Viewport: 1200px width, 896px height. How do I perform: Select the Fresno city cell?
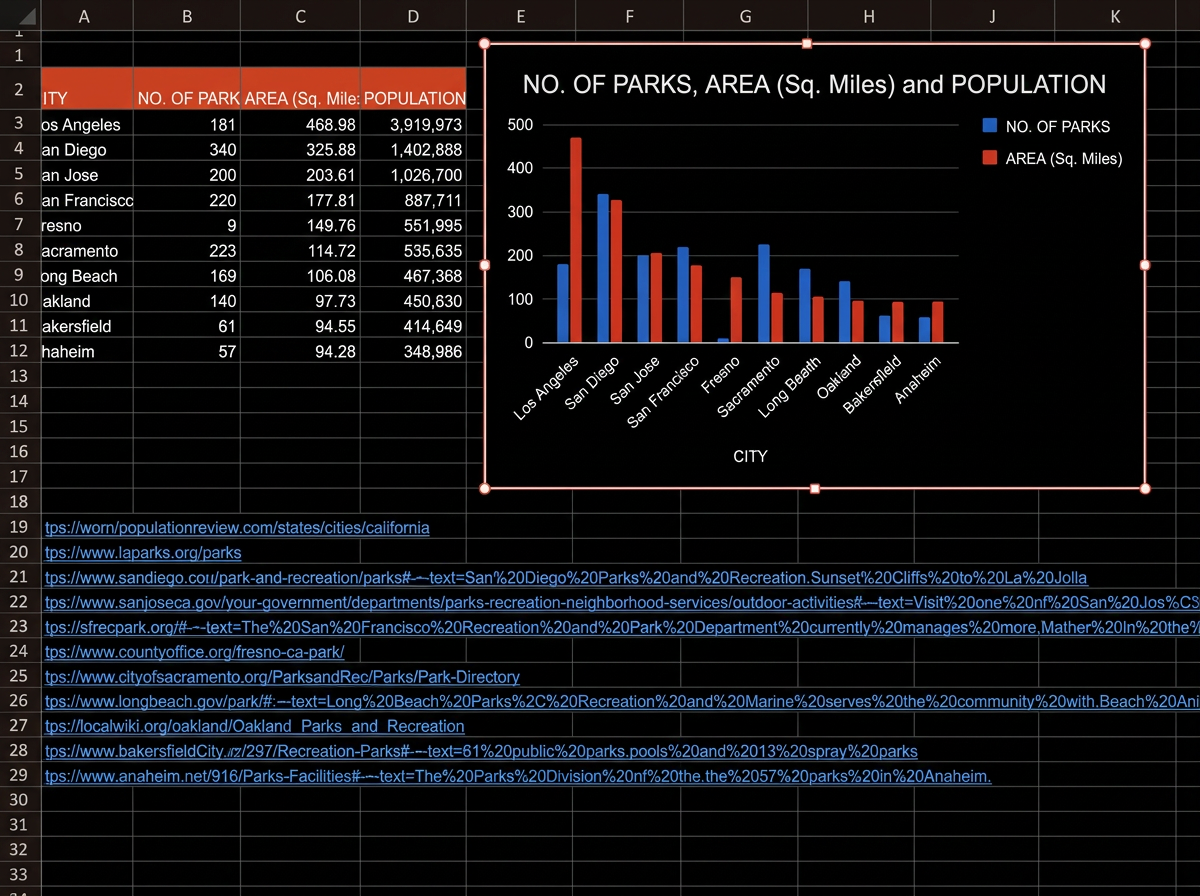(x=87, y=226)
